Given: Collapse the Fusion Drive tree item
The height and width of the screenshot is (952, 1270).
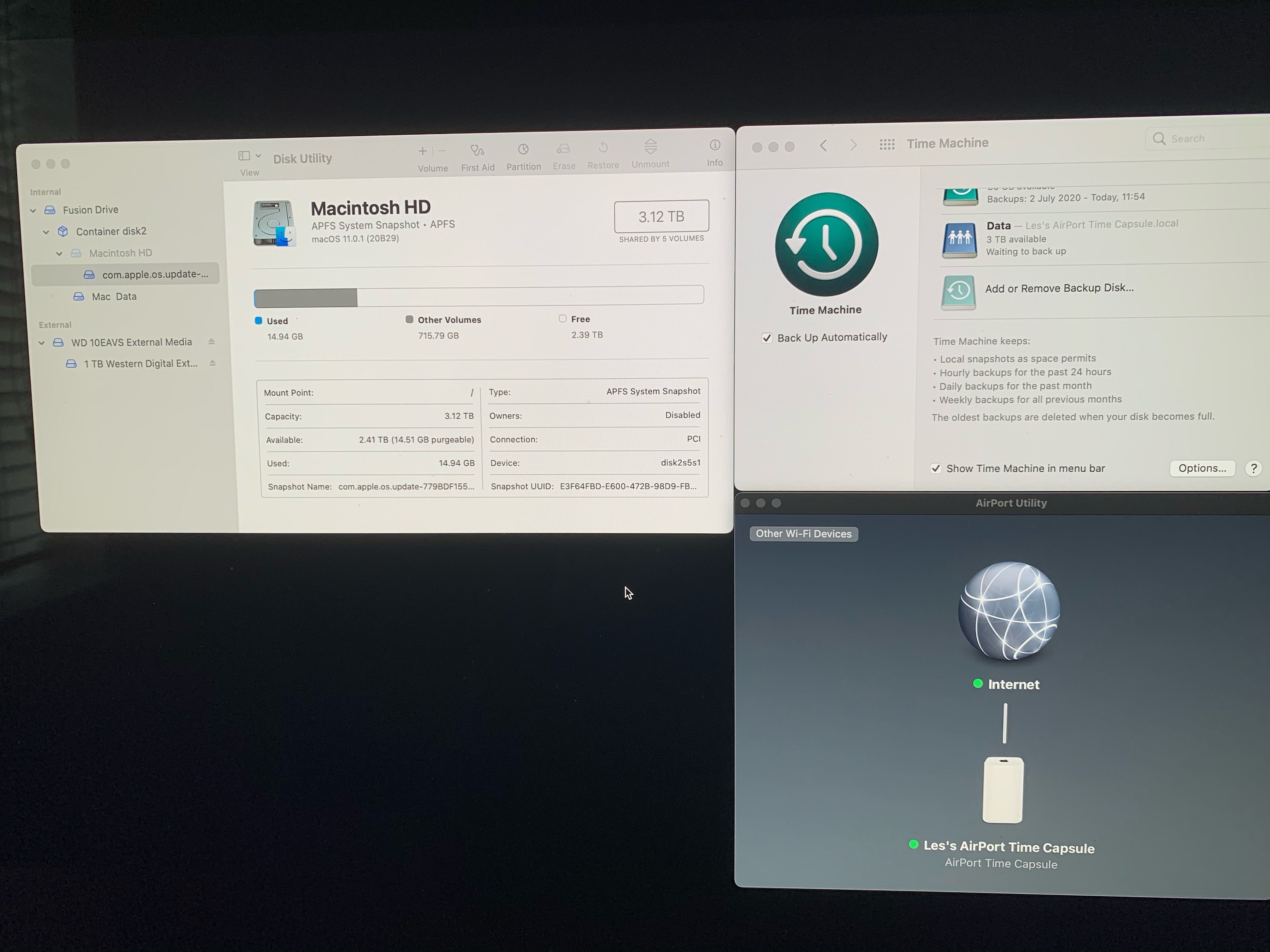Looking at the screenshot, I should (33, 211).
